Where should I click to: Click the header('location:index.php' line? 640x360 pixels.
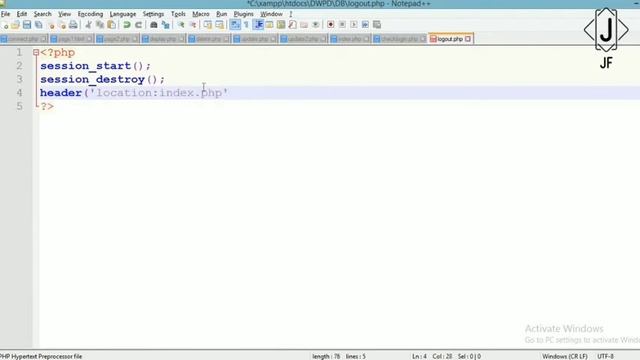[x=133, y=93]
